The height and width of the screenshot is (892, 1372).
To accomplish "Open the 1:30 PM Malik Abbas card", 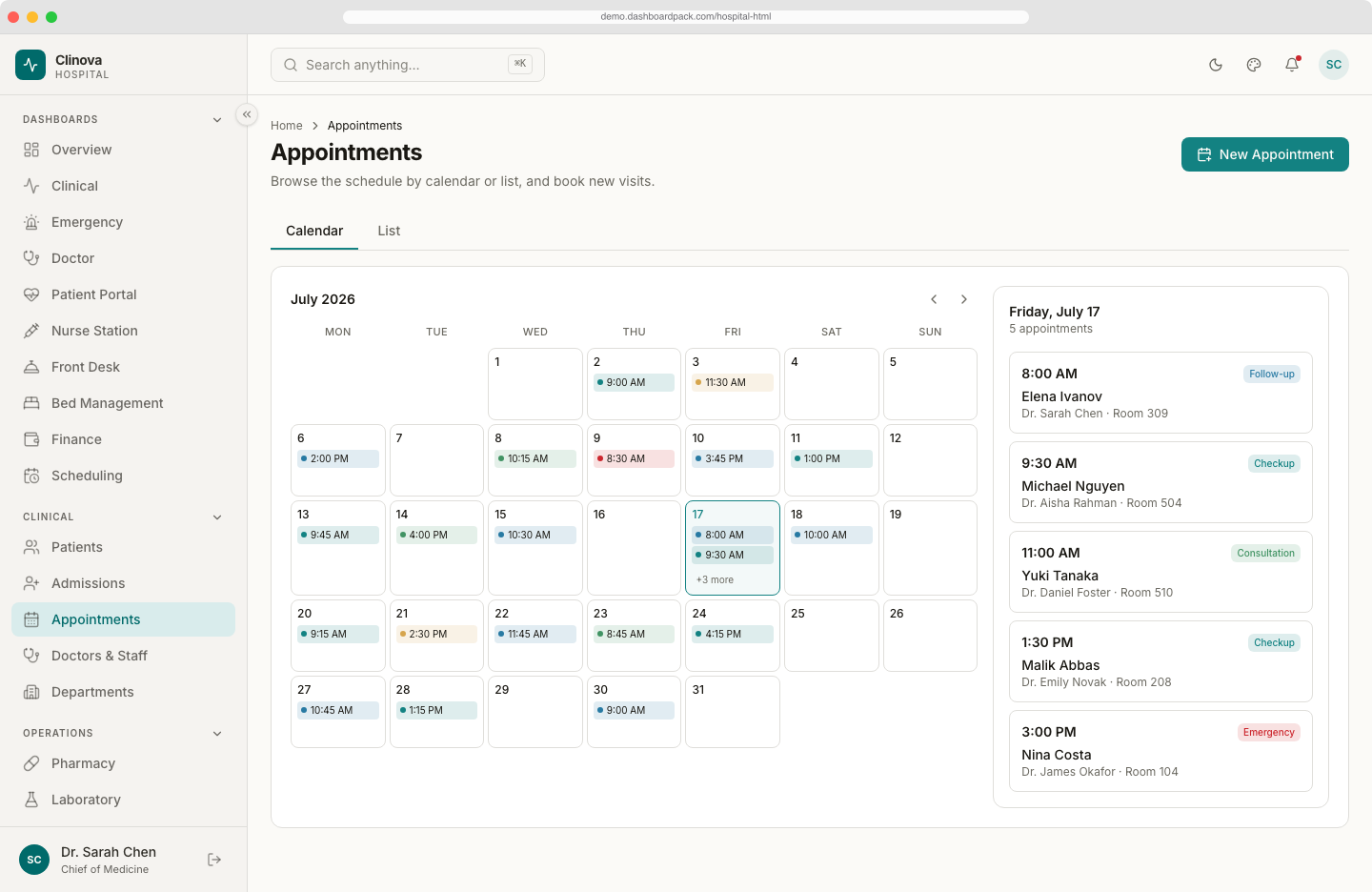I will pos(1160,661).
